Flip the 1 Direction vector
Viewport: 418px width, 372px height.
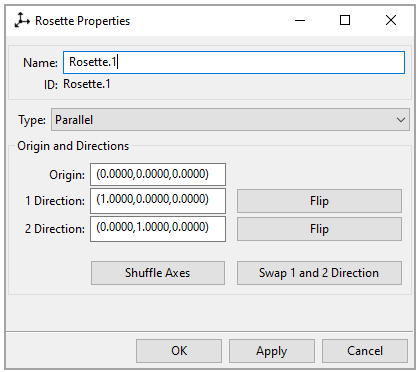click(319, 201)
